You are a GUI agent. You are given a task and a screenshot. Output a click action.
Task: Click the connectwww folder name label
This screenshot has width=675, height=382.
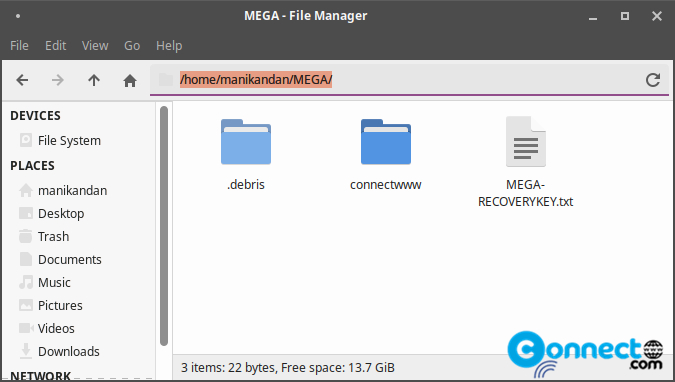pyautogui.click(x=386, y=184)
